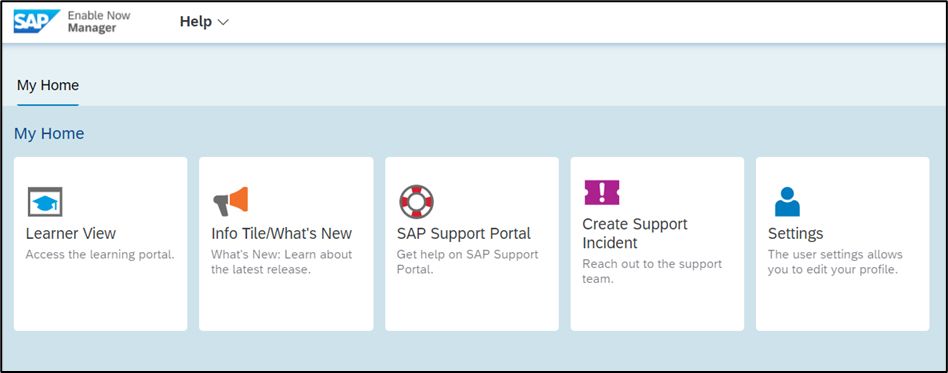Screen dimensions: 948x373
Task: Click the orange megaphone icon
Action: (x=230, y=201)
